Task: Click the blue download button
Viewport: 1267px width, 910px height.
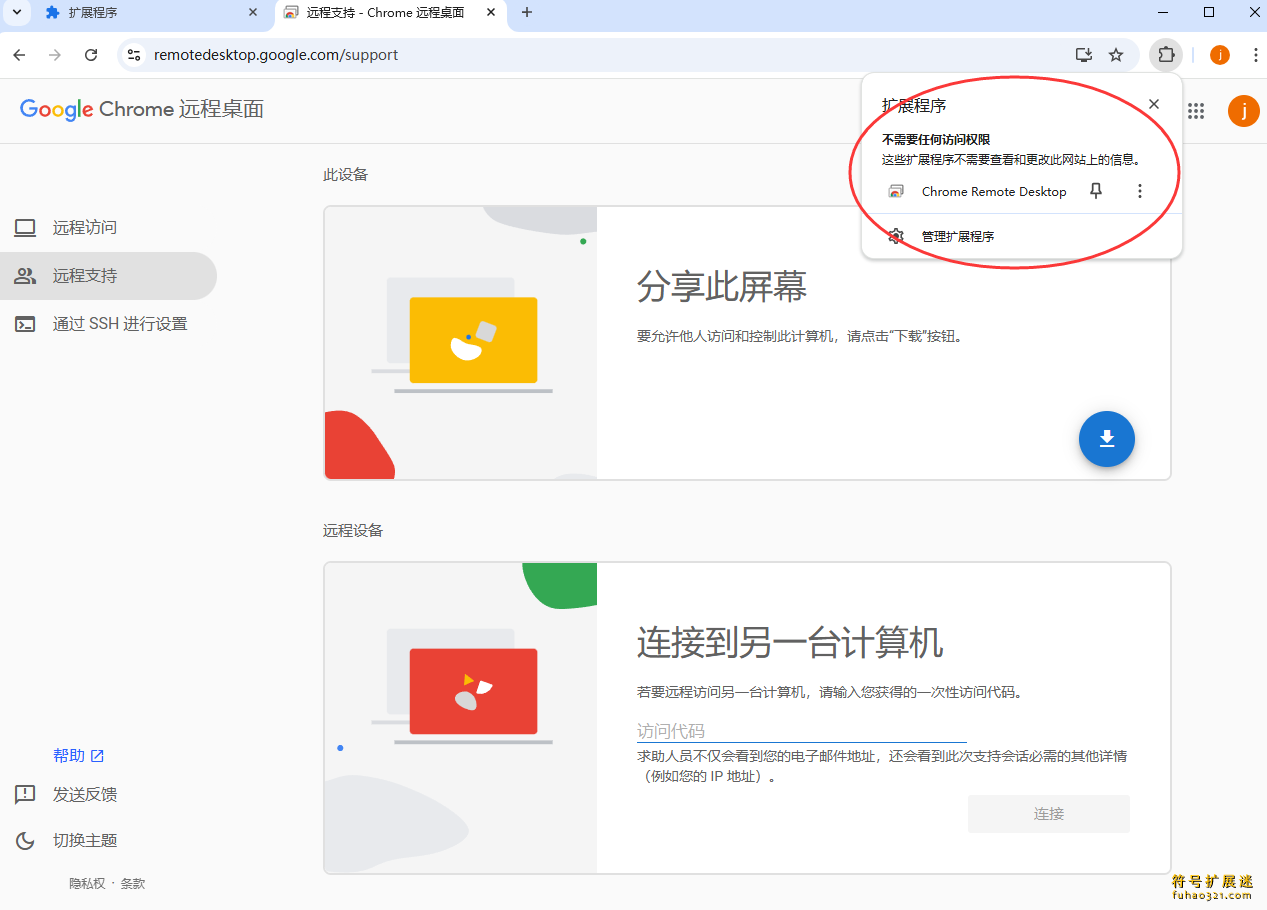Action: point(1107,439)
